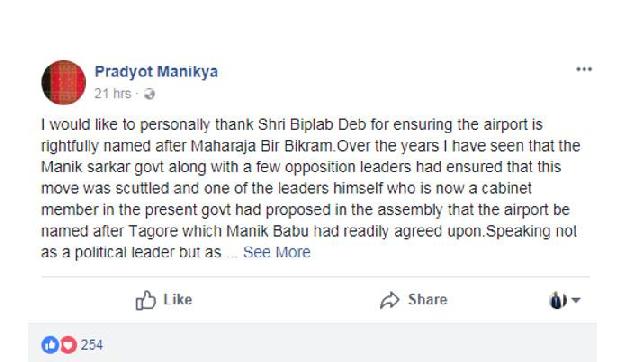Screen dimensions: 630x362
Task: Click the Like text label
Action: click(178, 300)
